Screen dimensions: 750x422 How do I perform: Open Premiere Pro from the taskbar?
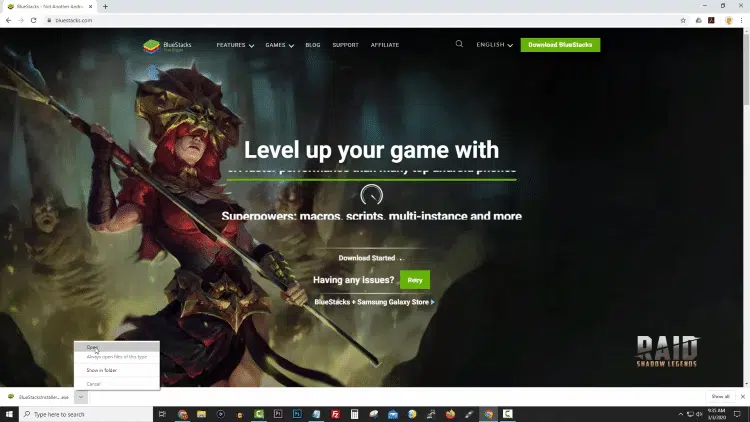278,414
